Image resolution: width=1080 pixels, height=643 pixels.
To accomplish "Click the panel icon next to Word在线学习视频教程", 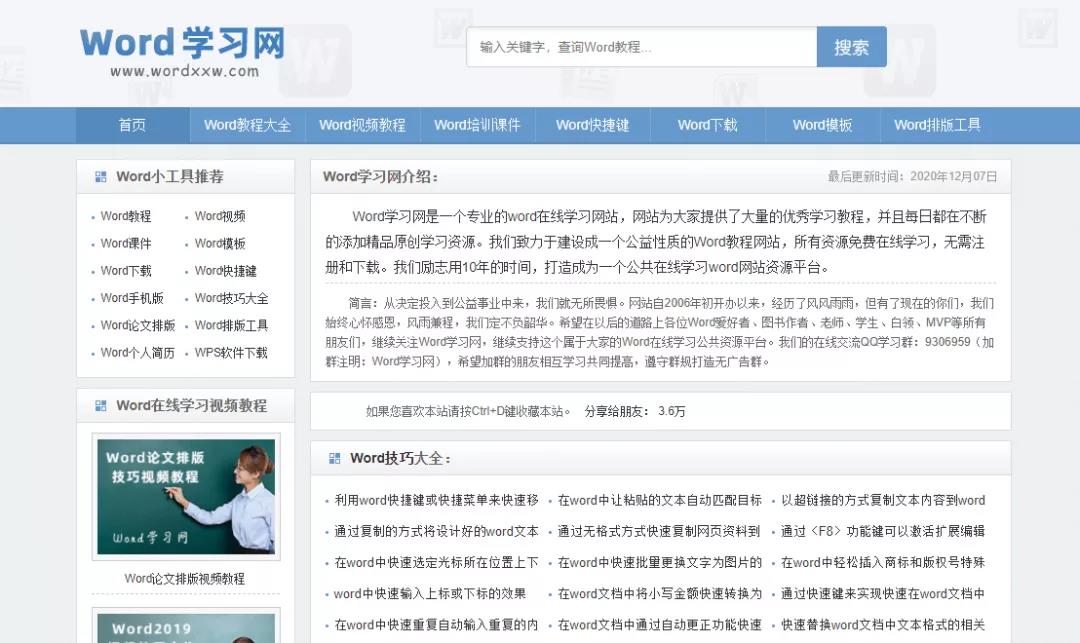I will pos(100,406).
